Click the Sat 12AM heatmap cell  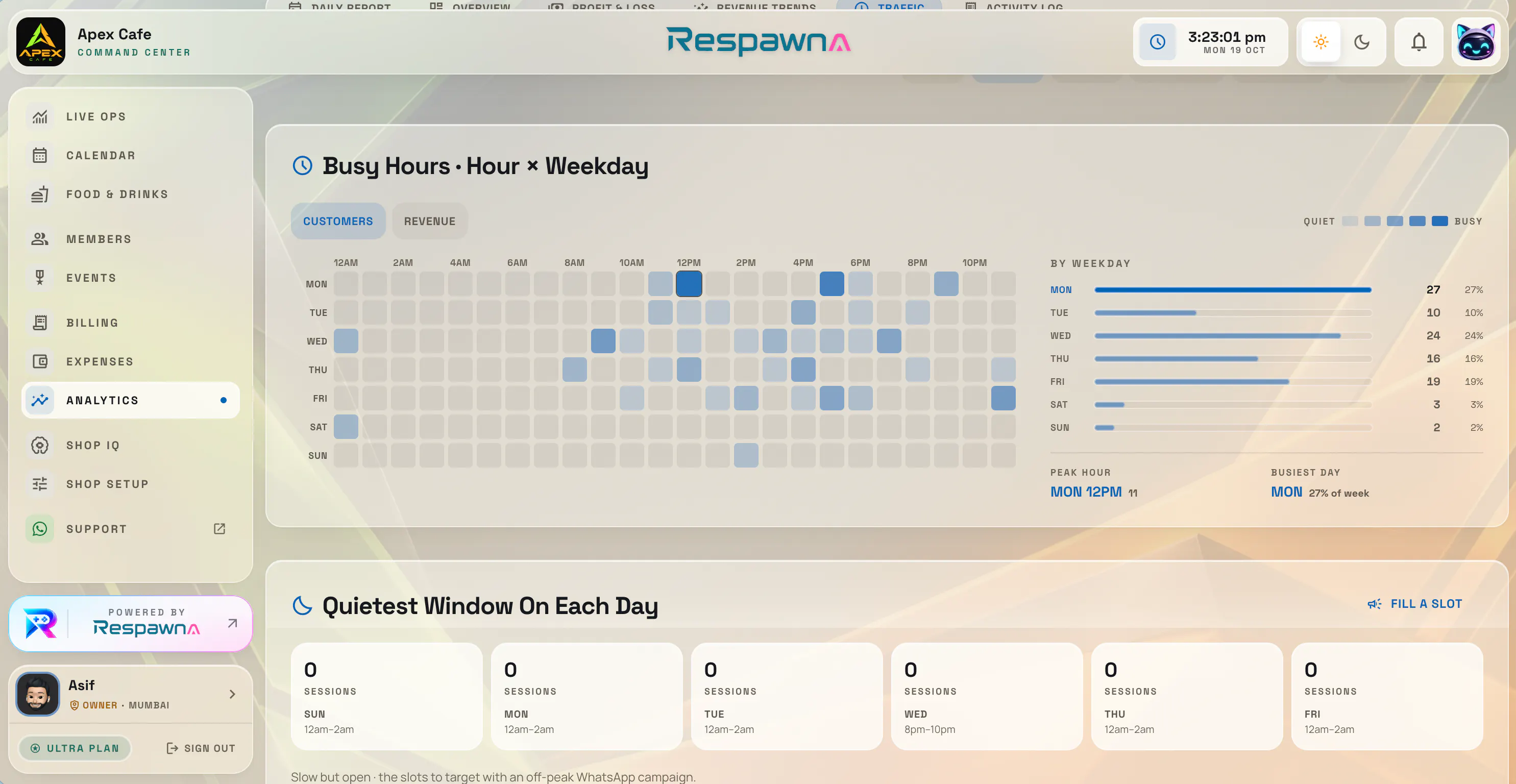(x=346, y=427)
